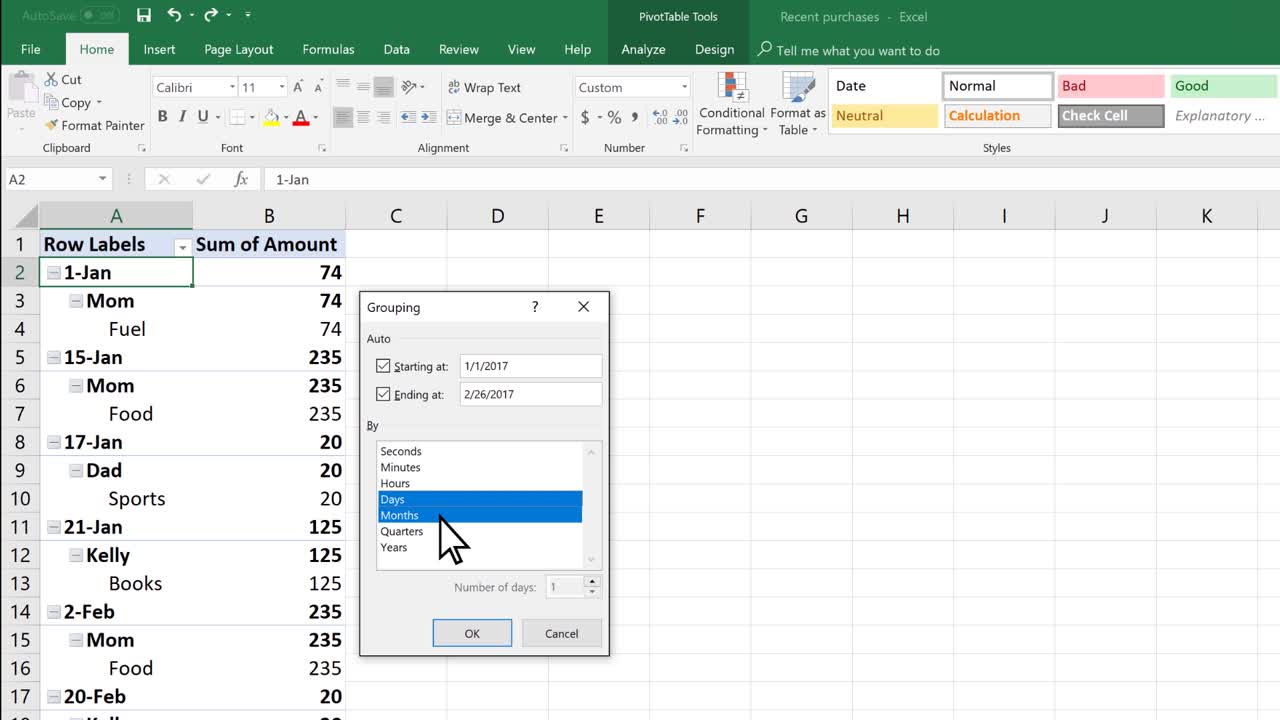Switch to the Formulas tab
This screenshot has width=1280, height=720.
coord(328,49)
